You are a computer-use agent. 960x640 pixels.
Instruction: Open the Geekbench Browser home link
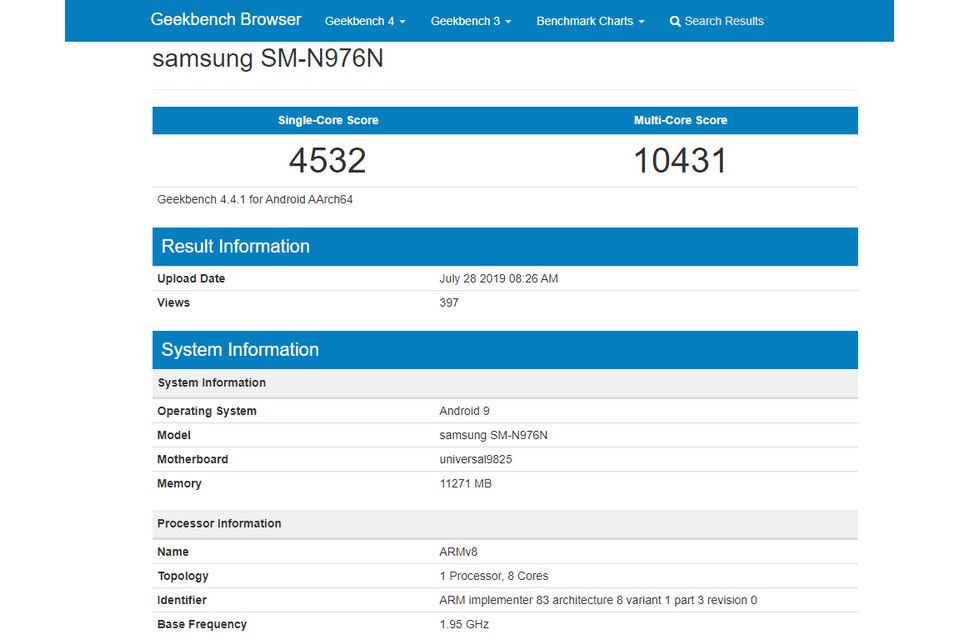(x=226, y=20)
